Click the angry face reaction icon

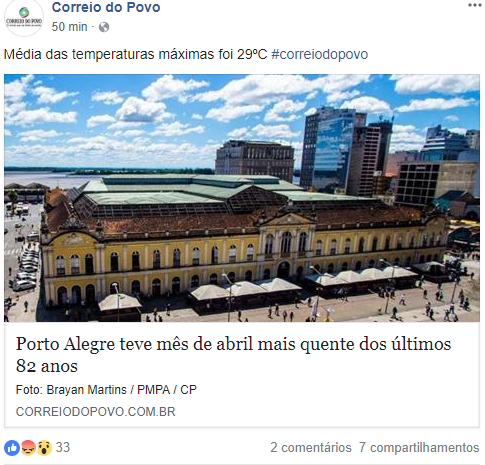point(28,448)
